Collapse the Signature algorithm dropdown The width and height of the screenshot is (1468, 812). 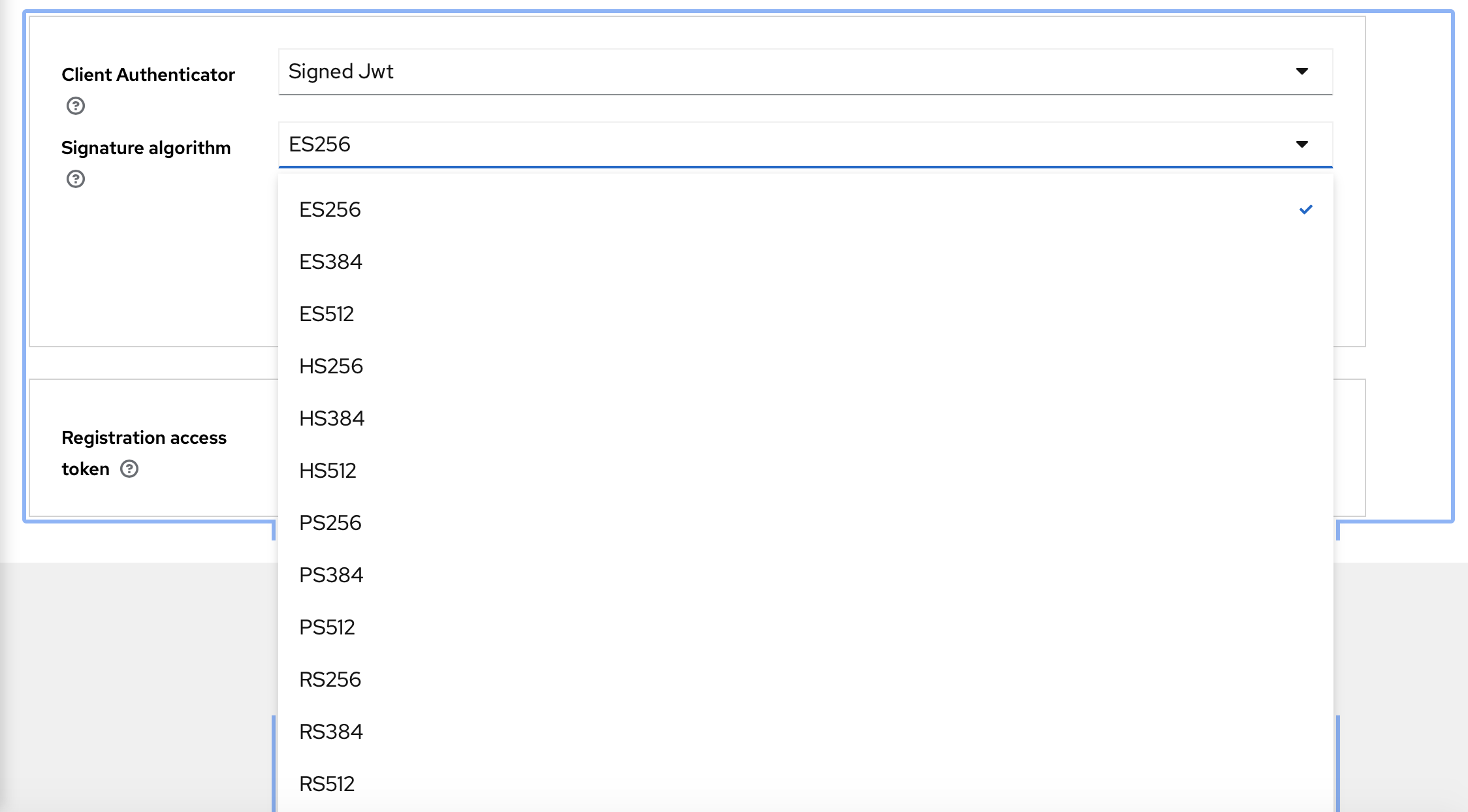[805, 145]
